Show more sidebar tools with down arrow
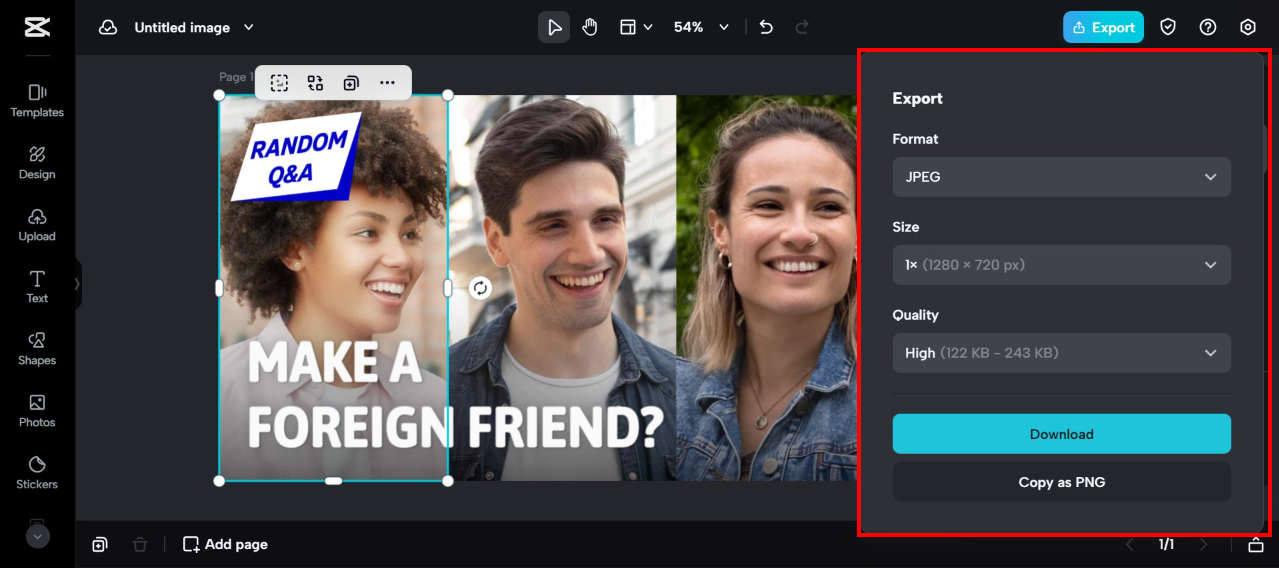1279x568 pixels. click(x=37, y=536)
